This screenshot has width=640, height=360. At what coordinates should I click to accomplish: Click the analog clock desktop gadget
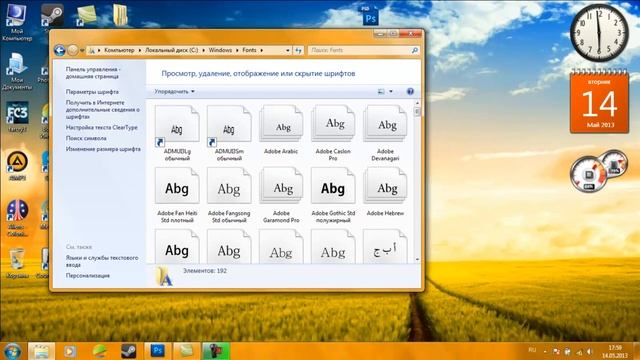pos(599,33)
